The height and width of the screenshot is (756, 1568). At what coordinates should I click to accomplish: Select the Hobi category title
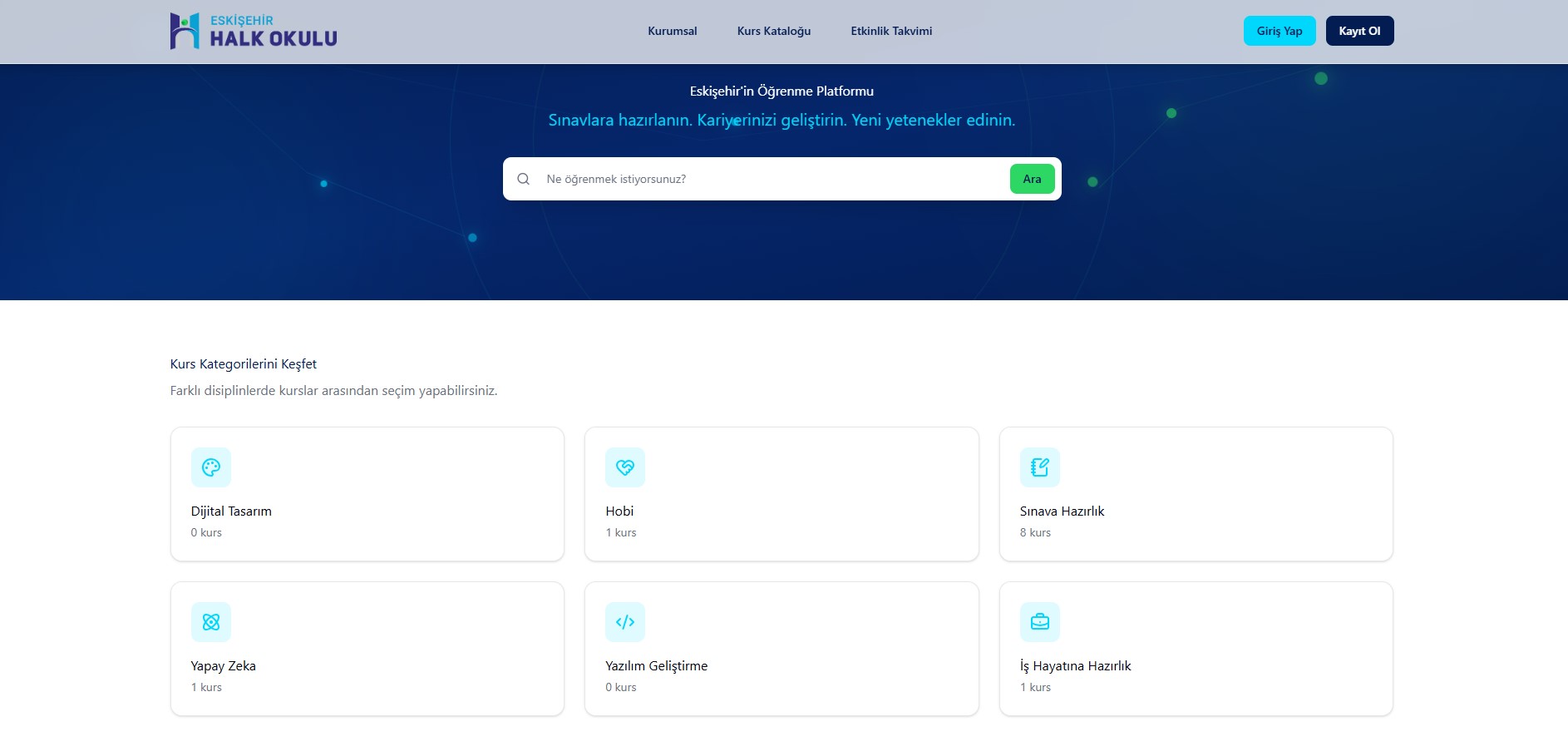[x=619, y=511]
